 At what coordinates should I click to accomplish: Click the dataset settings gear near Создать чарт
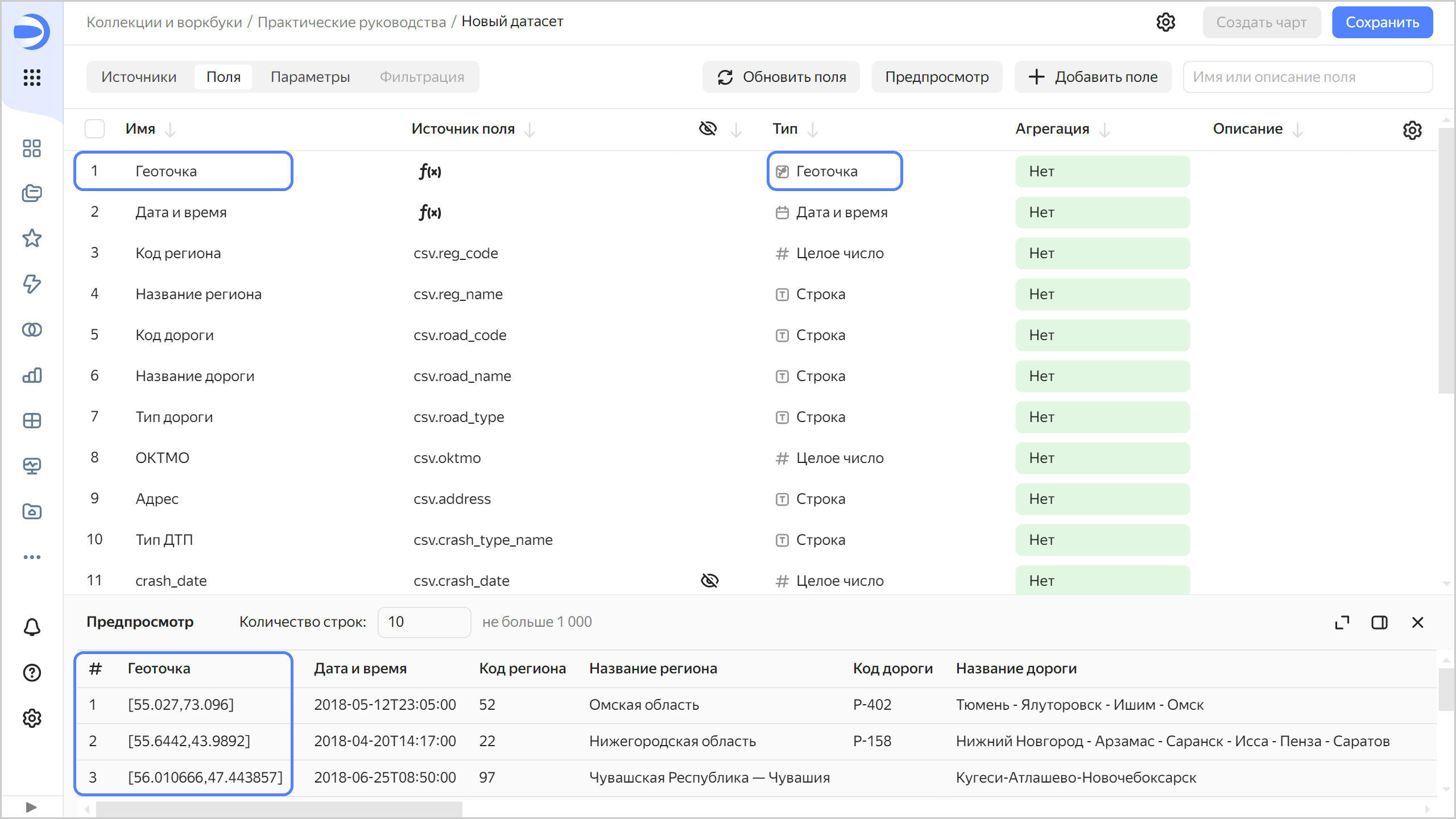(1165, 22)
